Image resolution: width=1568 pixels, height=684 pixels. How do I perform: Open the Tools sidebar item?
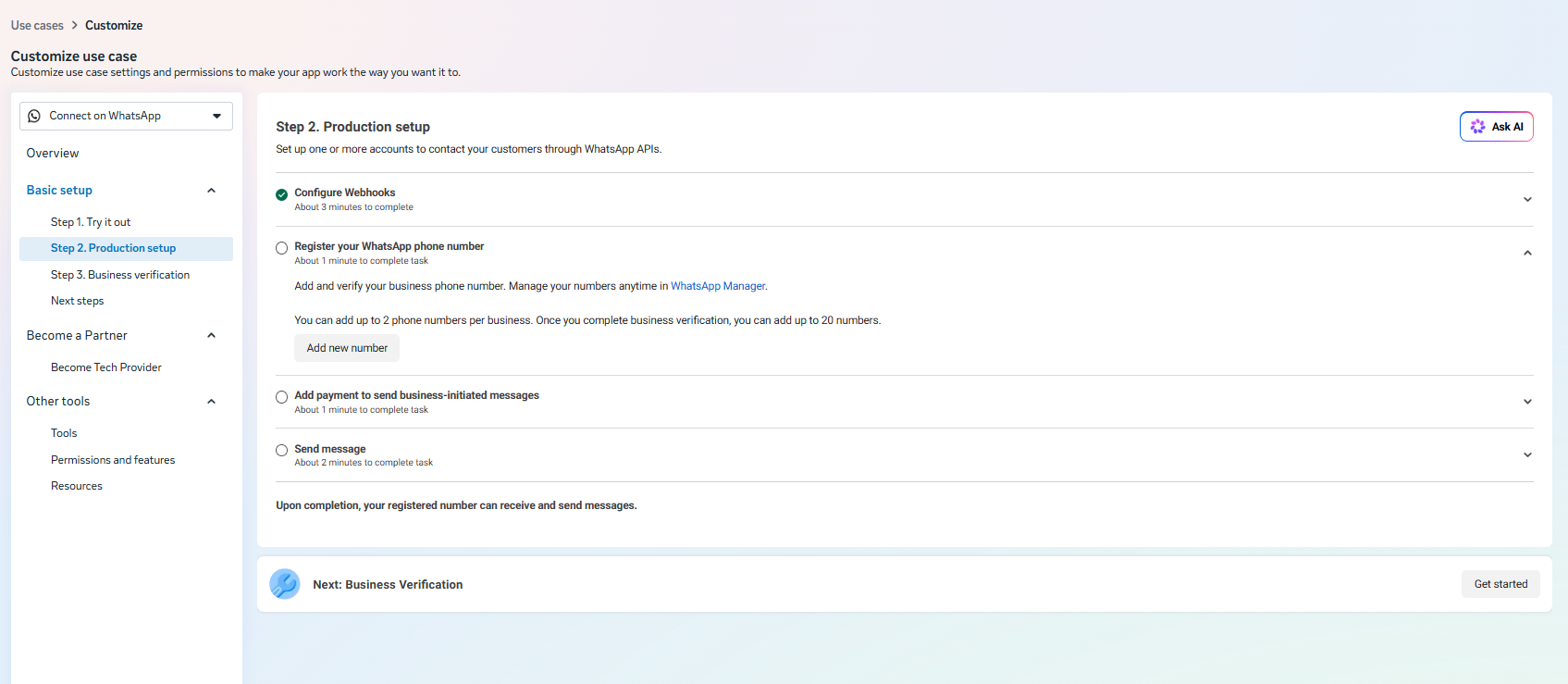(64, 433)
